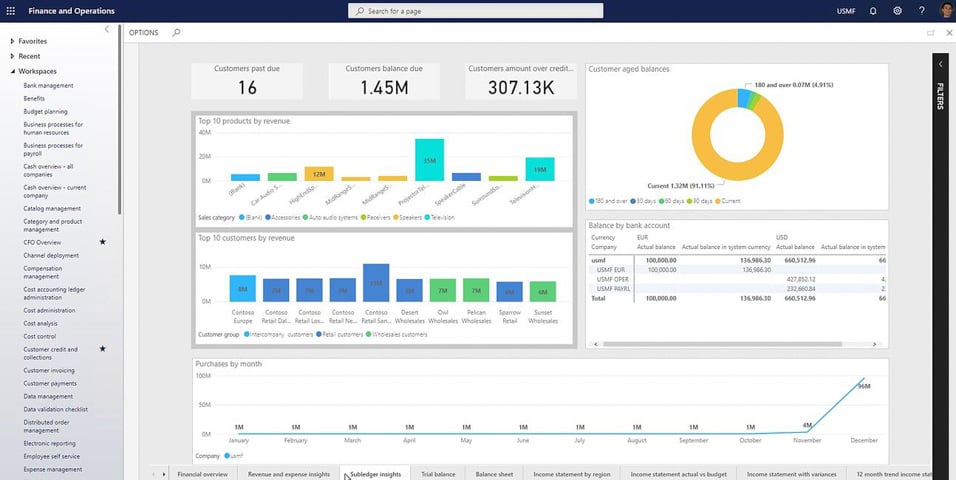The width and height of the screenshot is (956, 480).
Task: Open the Electronic reporting workspace
Action: point(49,443)
